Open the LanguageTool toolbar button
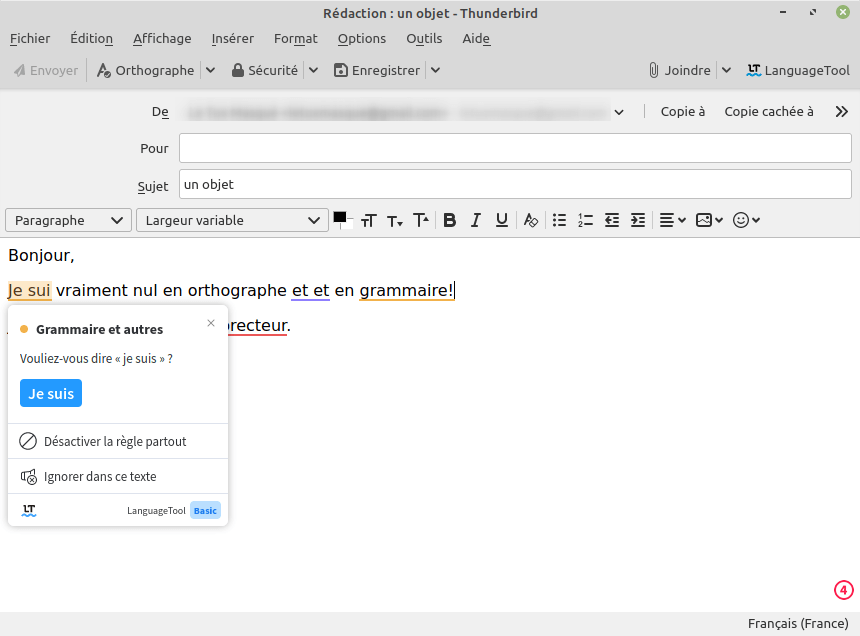Image resolution: width=860 pixels, height=636 pixels. tap(798, 70)
